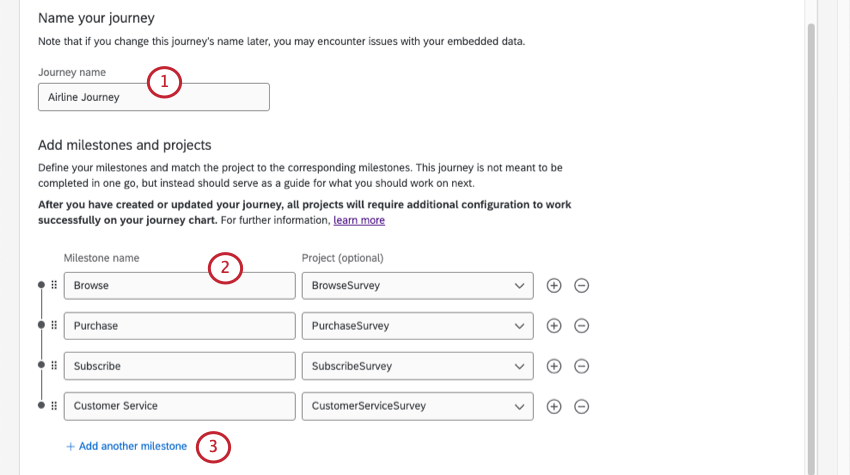Add a milestone after the Purchase row
This screenshot has width=850, height=475.
click(554, 326)
